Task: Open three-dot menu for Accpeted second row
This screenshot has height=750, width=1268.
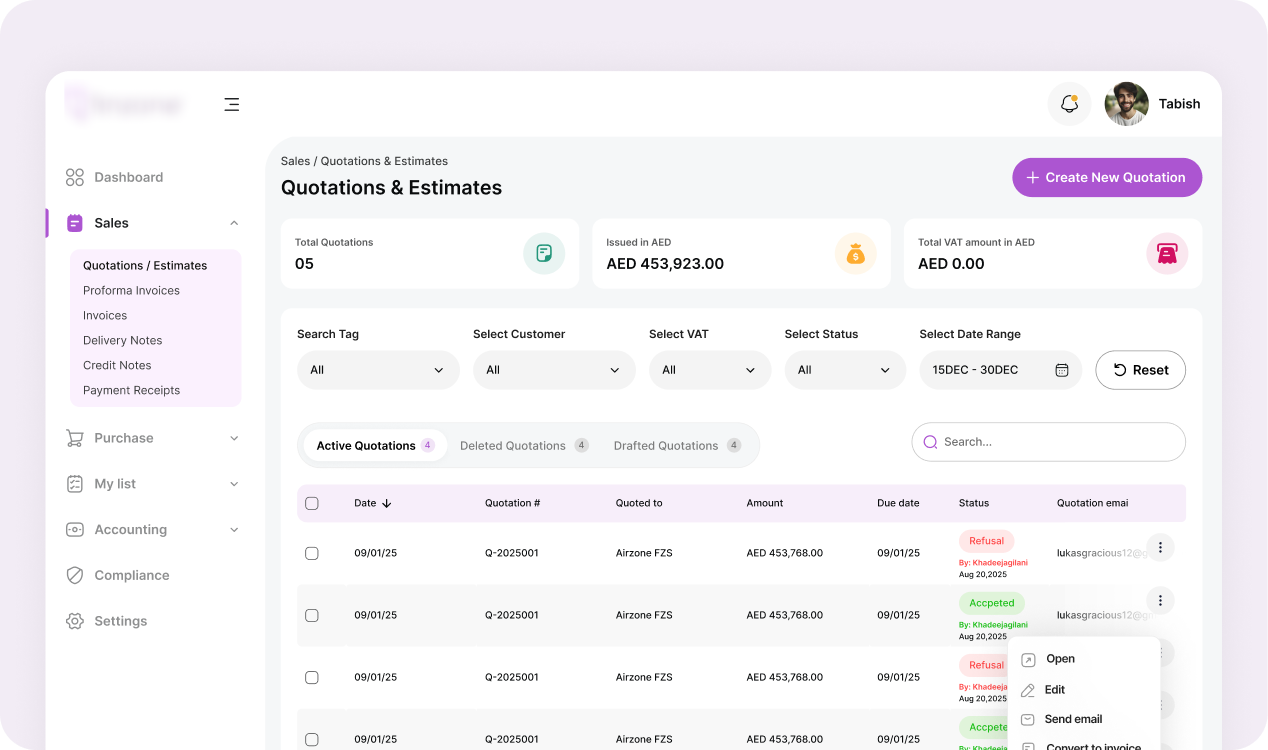Action: pyautogui.click(x=1160, y=600)
